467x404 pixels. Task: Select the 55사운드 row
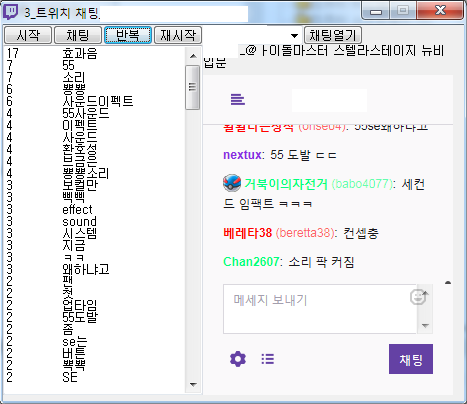tap(94, 113)
